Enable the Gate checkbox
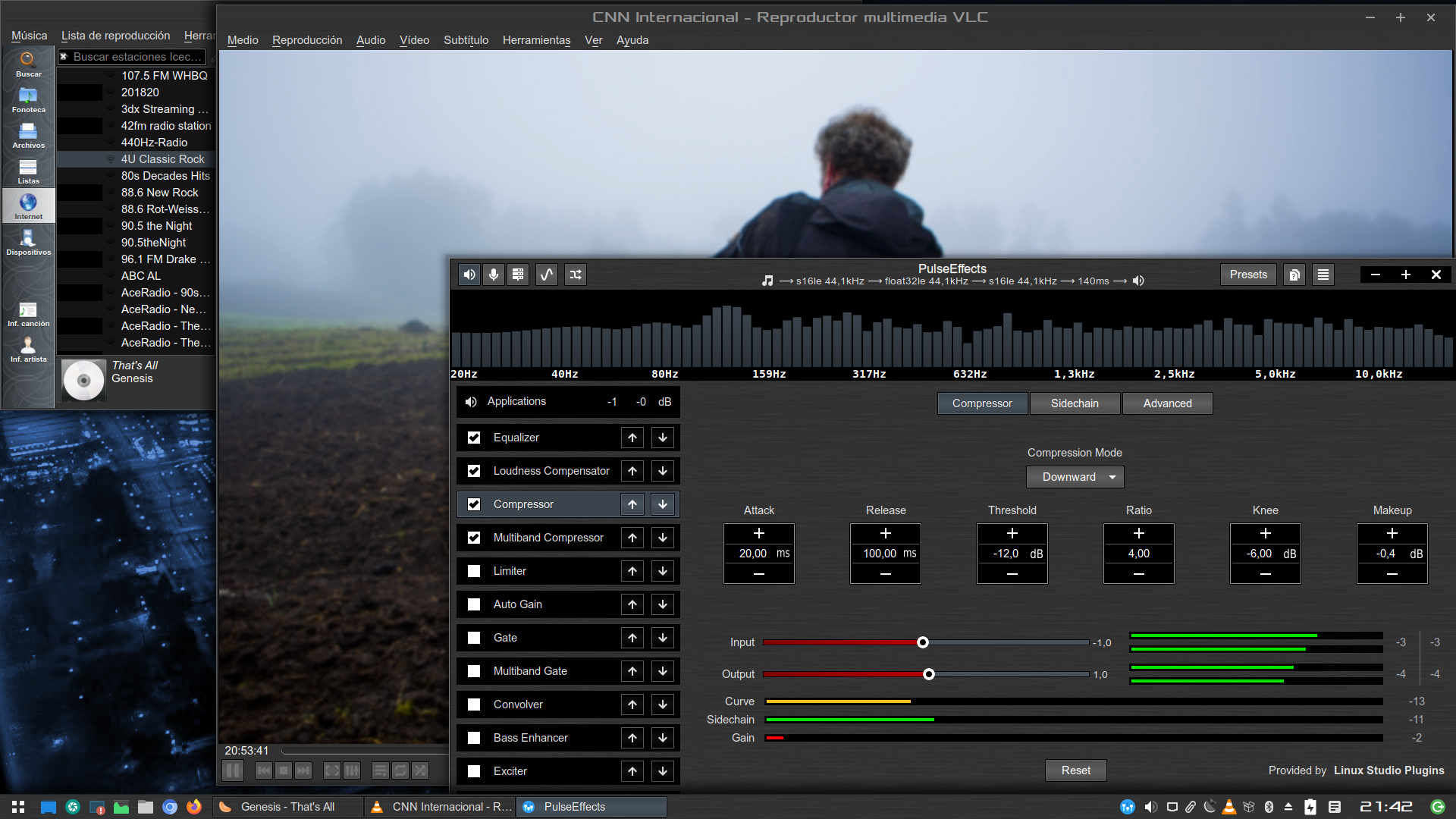1456x819 pixels. pos(474,638)
